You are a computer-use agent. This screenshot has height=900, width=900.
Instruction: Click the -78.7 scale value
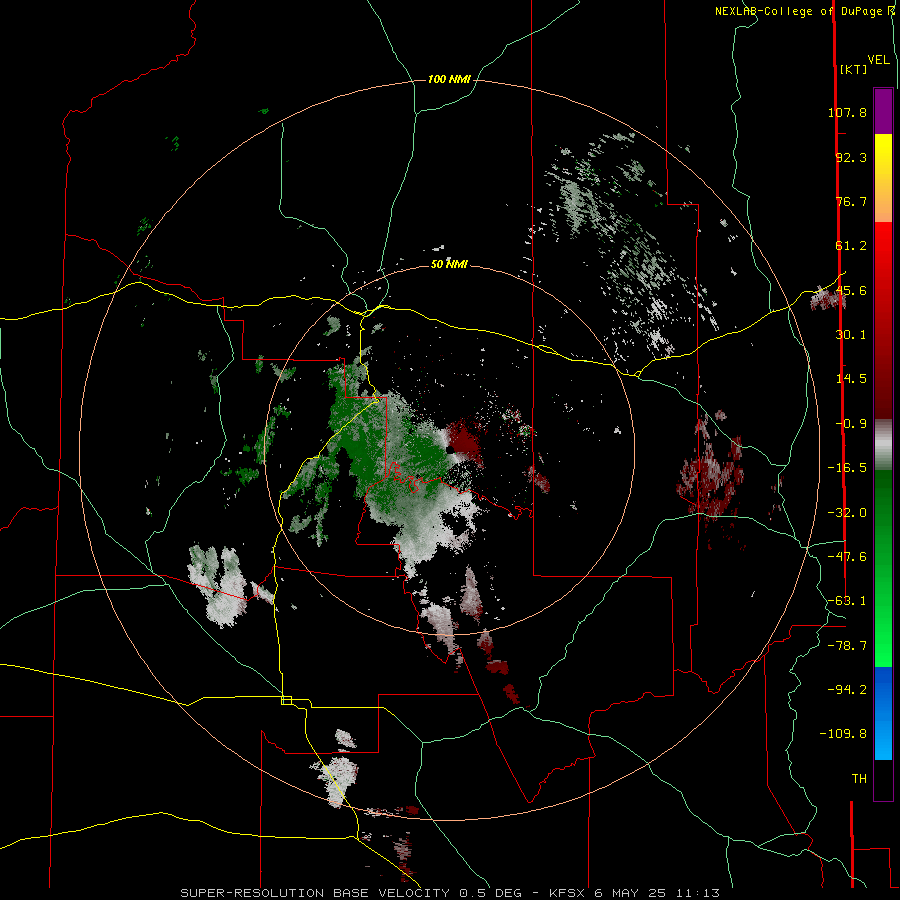[x=847, y=646]
